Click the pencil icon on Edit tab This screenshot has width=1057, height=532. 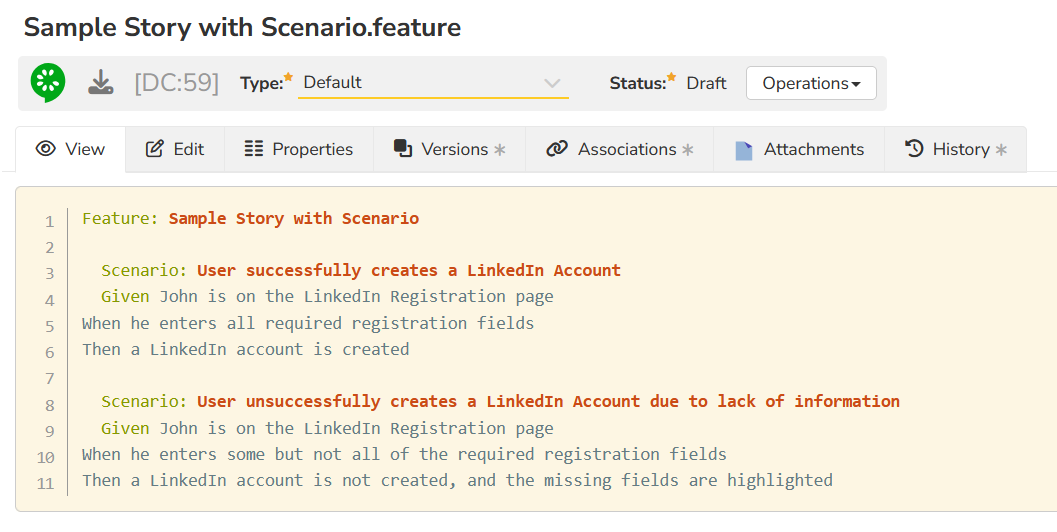[x=154, y=149]
